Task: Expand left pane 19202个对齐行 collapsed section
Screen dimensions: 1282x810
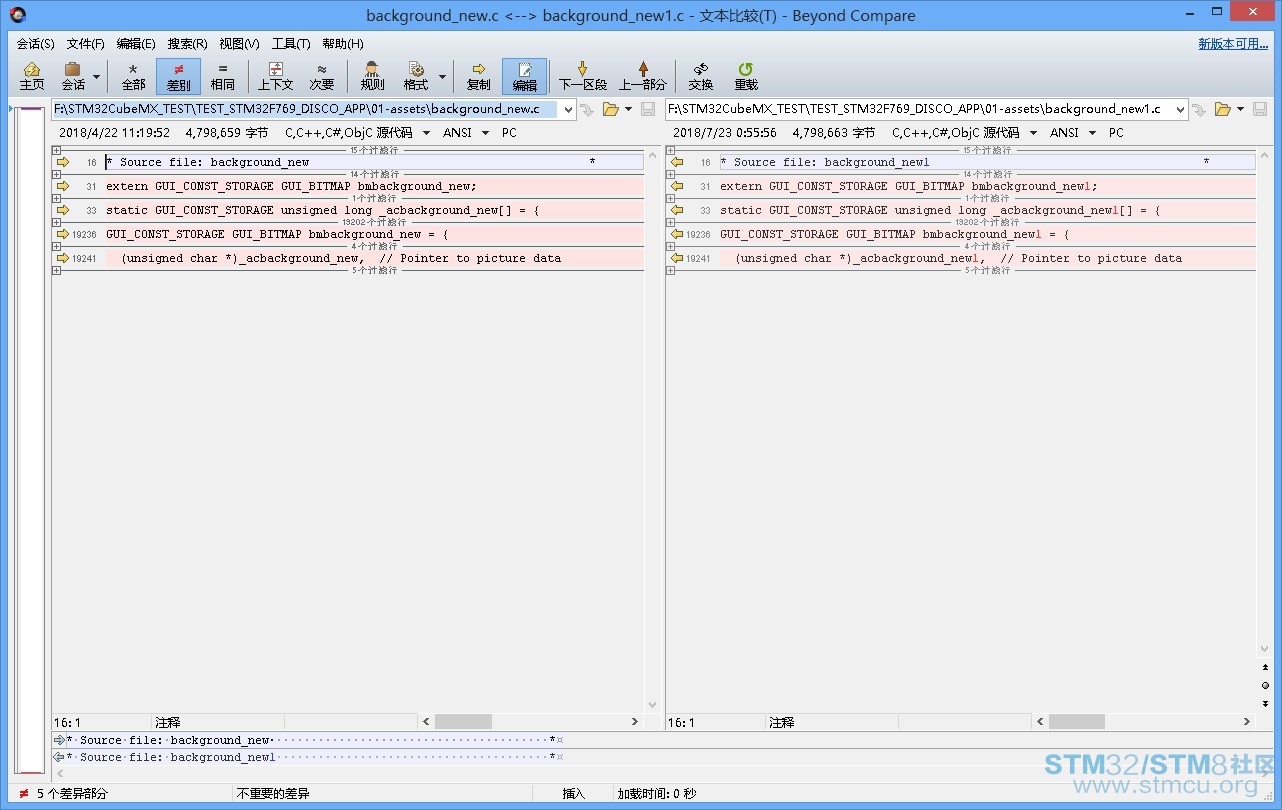Action: tap(57, 222)
